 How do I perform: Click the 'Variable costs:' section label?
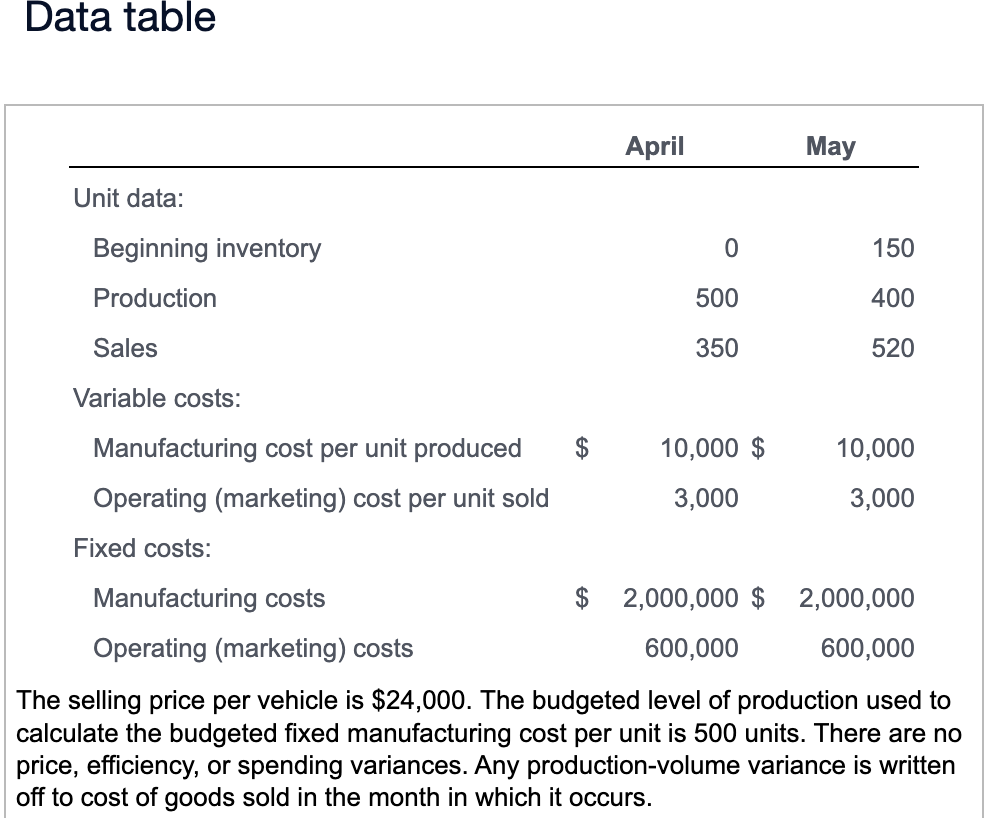157,398
